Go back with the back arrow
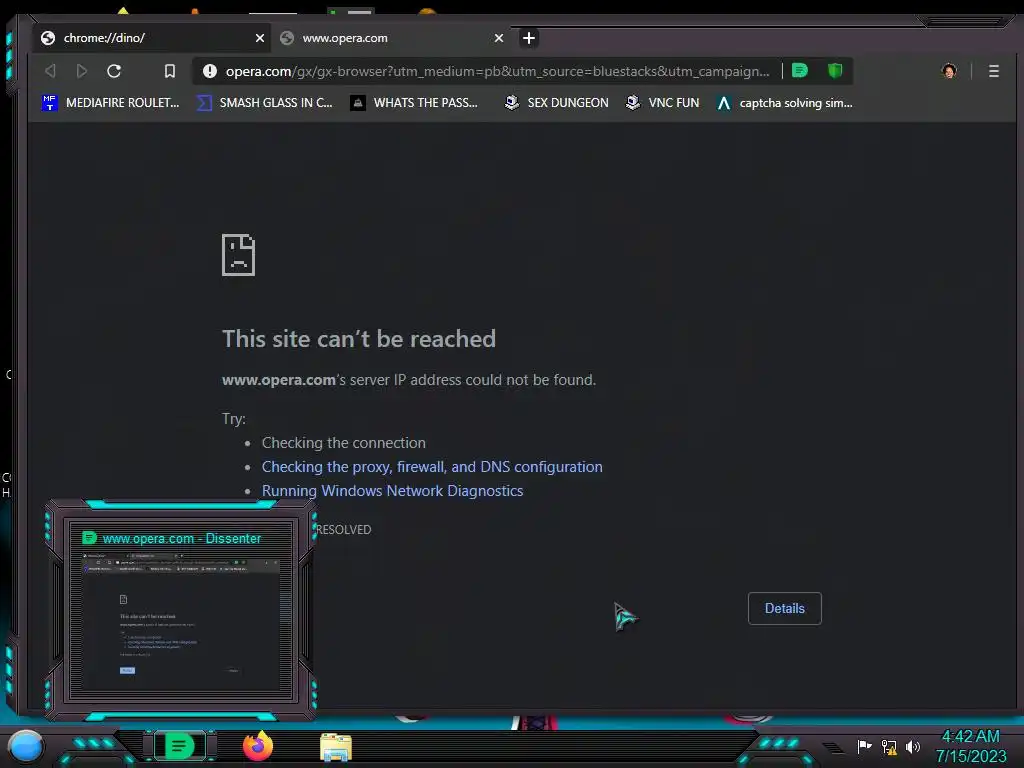This screenshot has height=768, width=1024. point(50,71)
